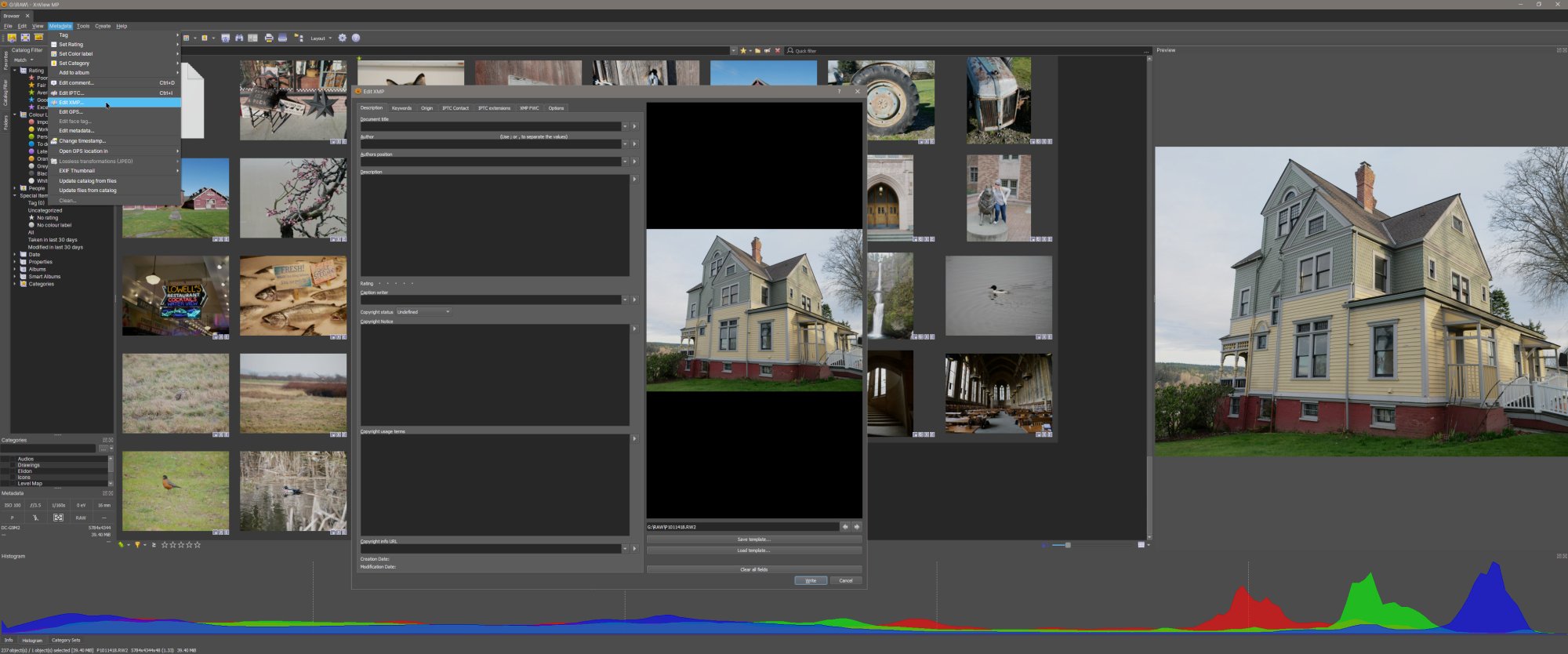
Task: Click the yellow star filter icon
Action: coord(743,50)
